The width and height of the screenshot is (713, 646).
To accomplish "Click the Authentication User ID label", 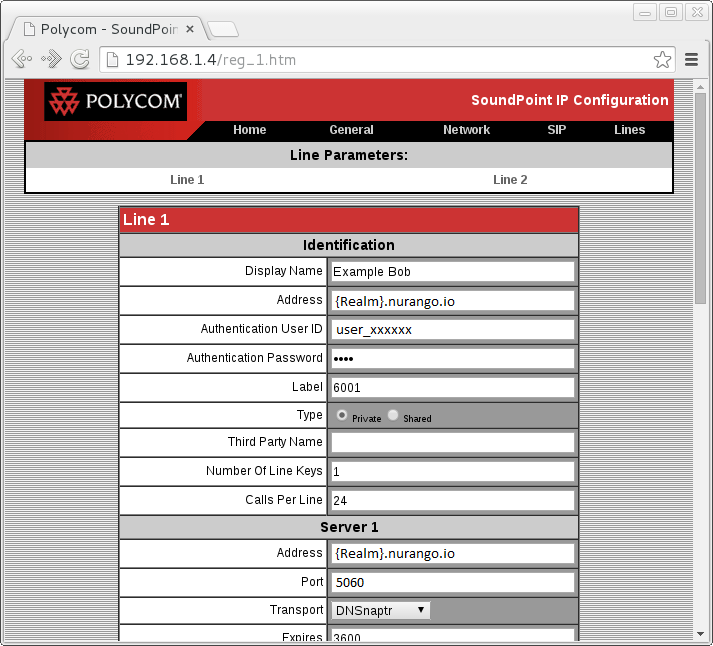I will 261,329.
